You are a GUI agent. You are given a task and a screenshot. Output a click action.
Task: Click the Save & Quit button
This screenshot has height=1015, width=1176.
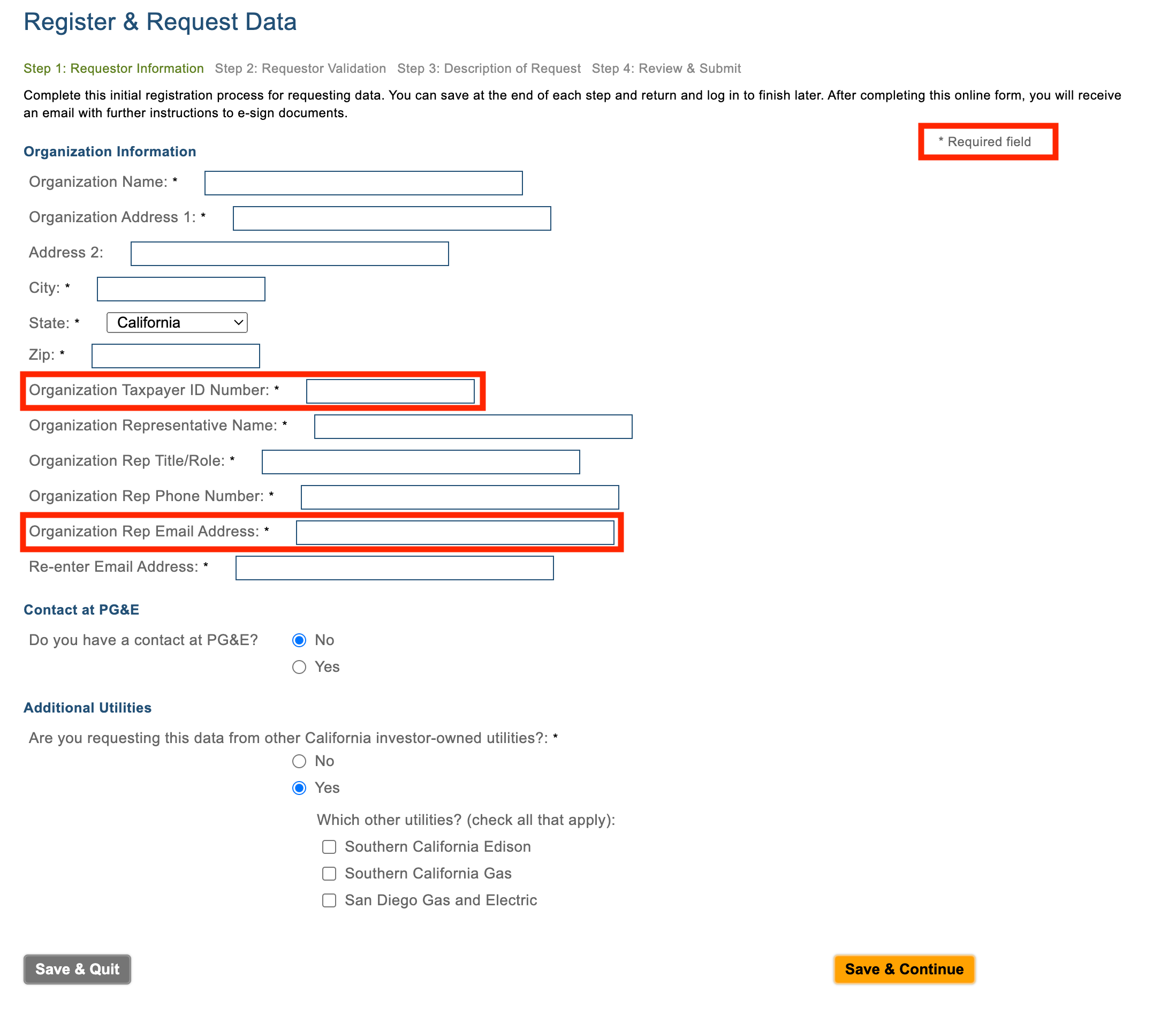click(77, 969)
